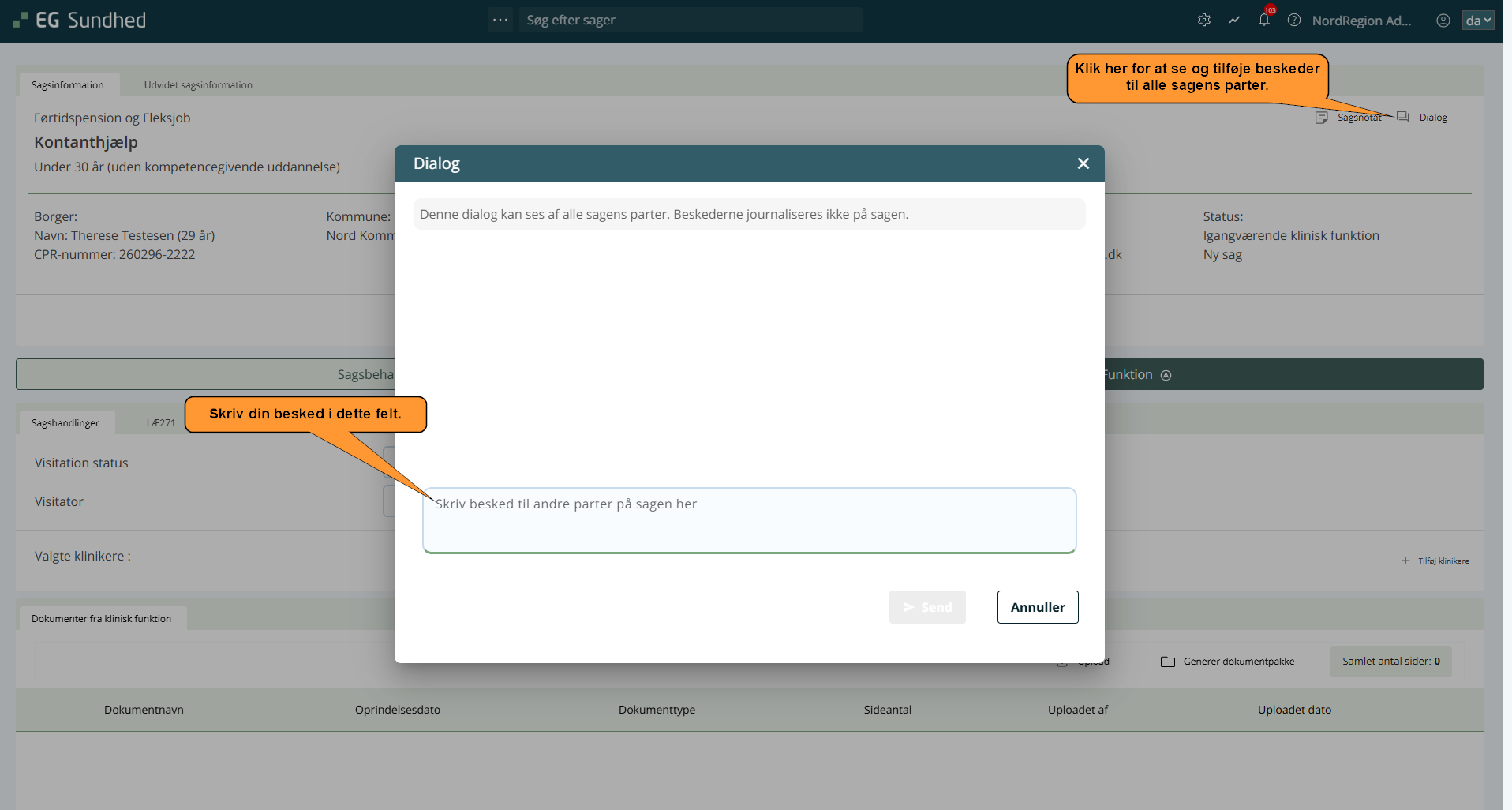Open the user profile avatar icon

[1443, 21]
